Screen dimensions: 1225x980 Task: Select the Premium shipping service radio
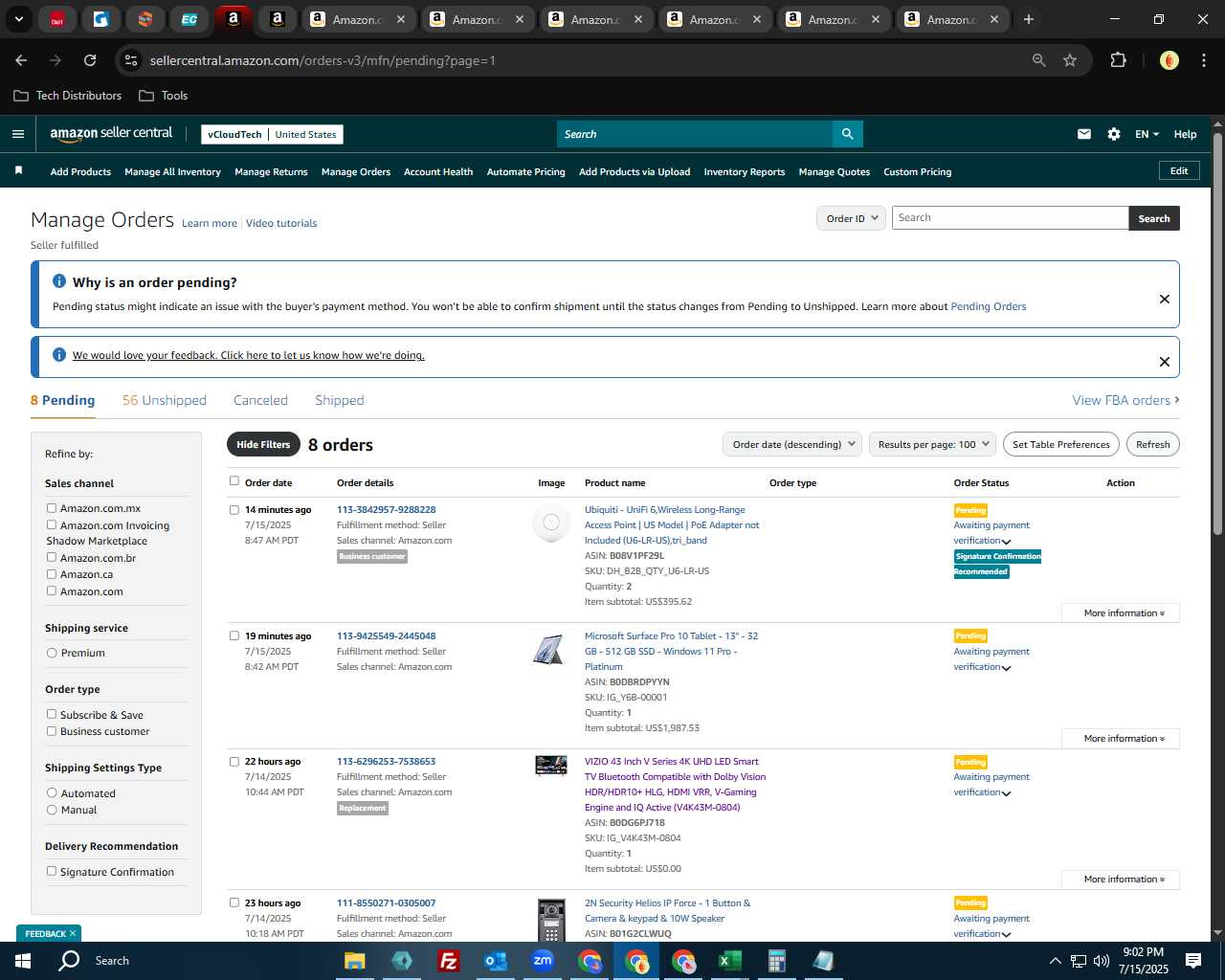[x=52, y=653]
